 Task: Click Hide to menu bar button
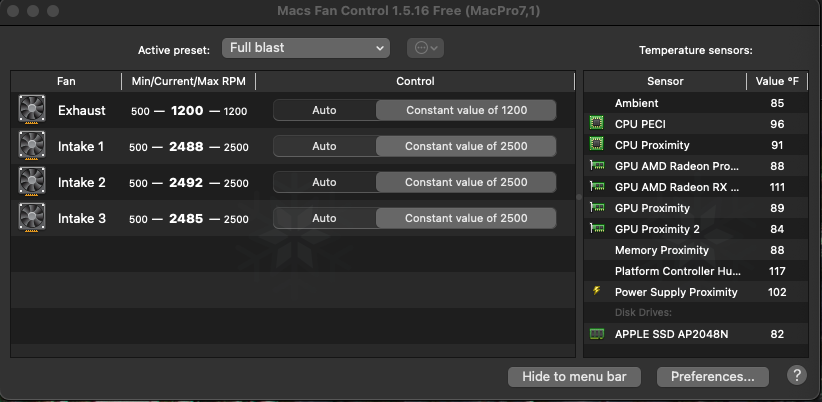tap(574, 377)
